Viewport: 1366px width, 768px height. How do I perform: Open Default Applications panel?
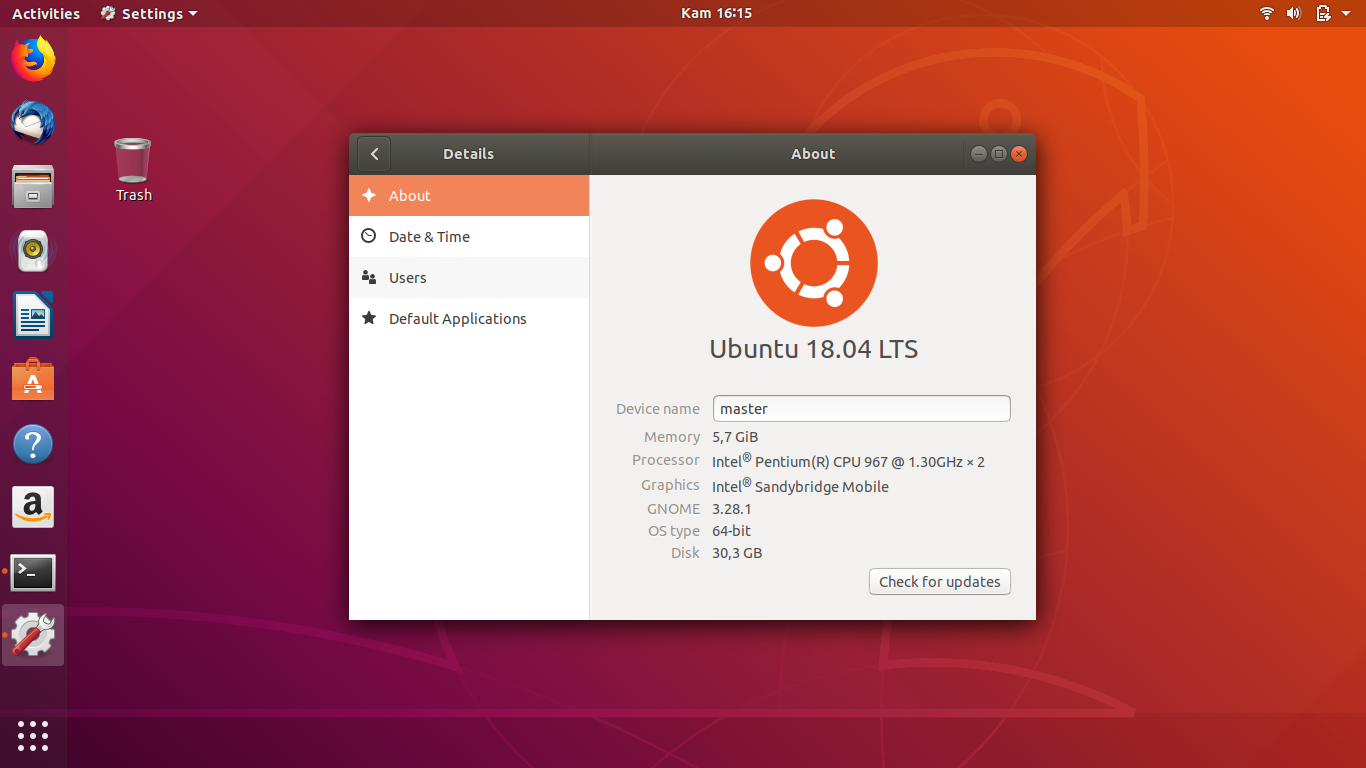469,318
